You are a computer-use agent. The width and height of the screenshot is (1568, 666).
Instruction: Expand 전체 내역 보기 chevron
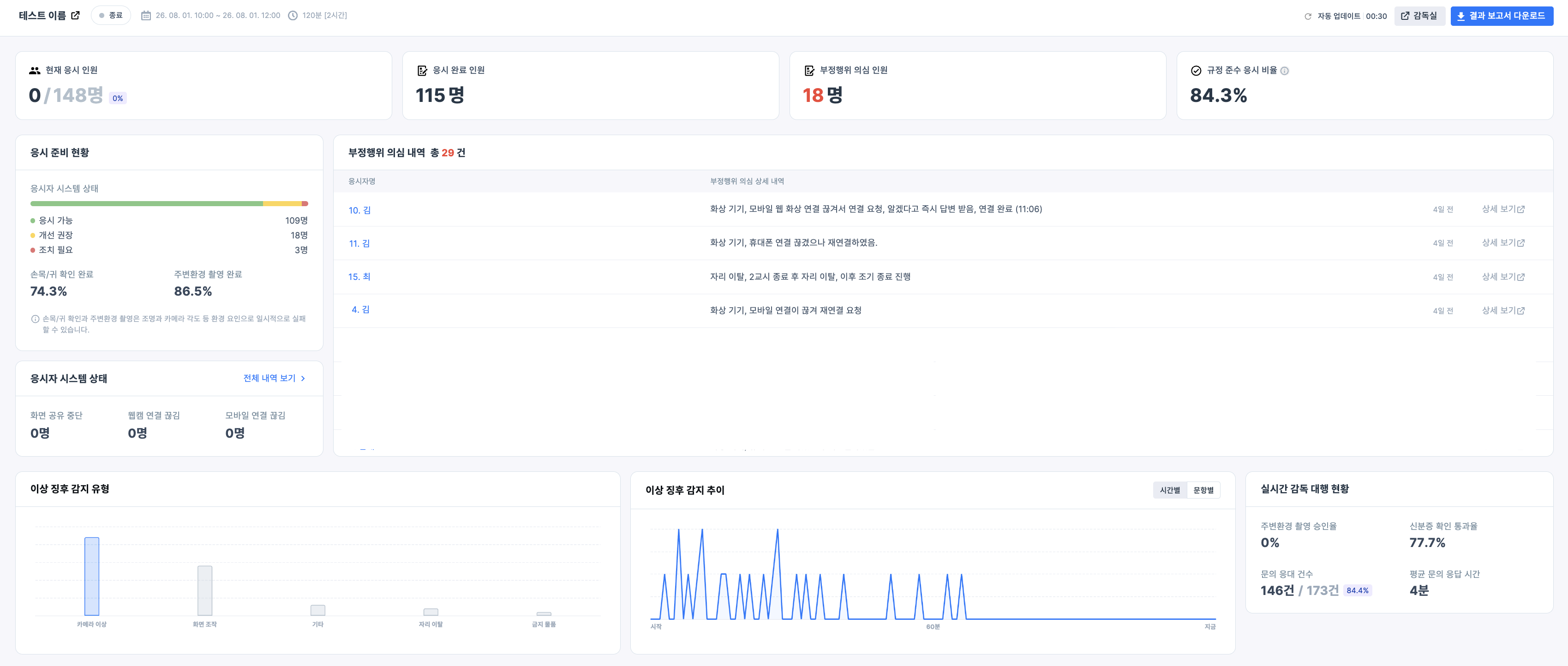pos(303,378)
